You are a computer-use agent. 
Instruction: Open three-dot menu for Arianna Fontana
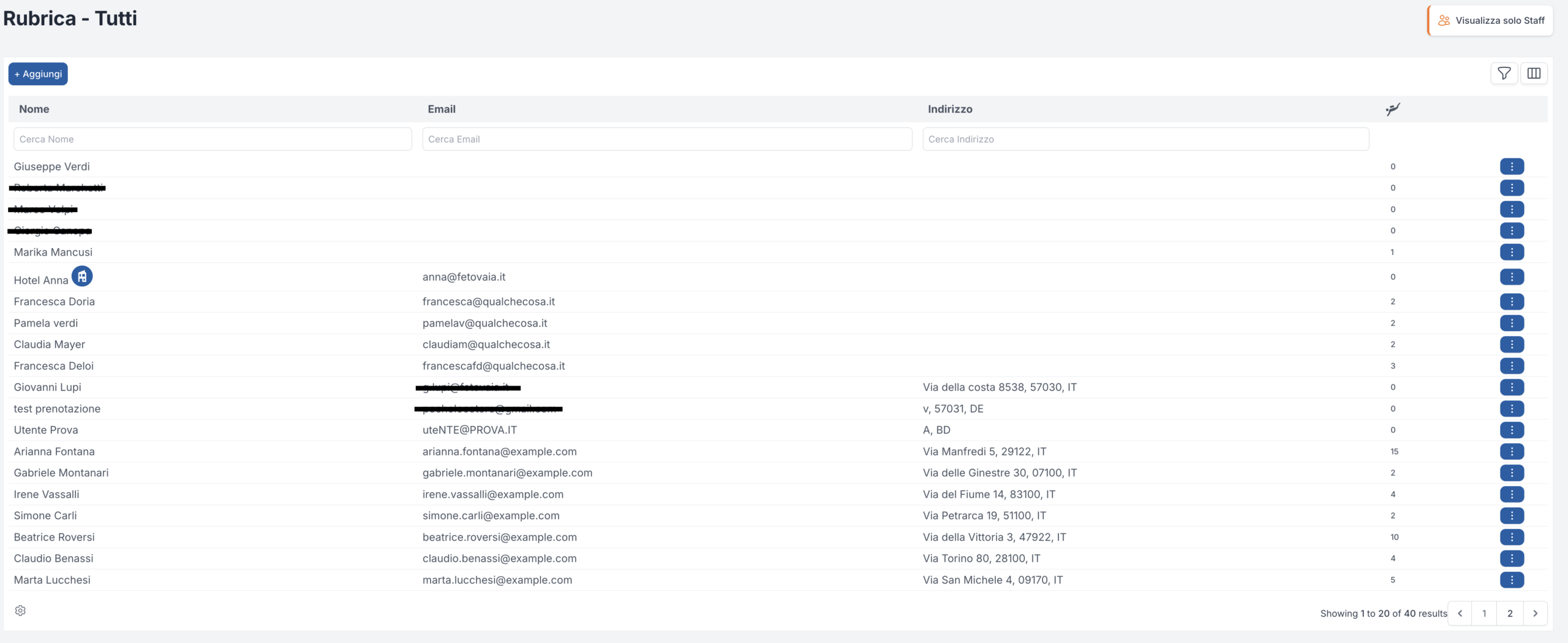1512,452
